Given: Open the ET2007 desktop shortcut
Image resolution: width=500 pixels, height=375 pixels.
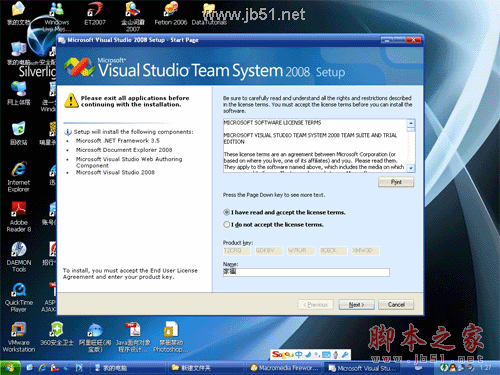Looking at the screenshot, I should [95, 13].
